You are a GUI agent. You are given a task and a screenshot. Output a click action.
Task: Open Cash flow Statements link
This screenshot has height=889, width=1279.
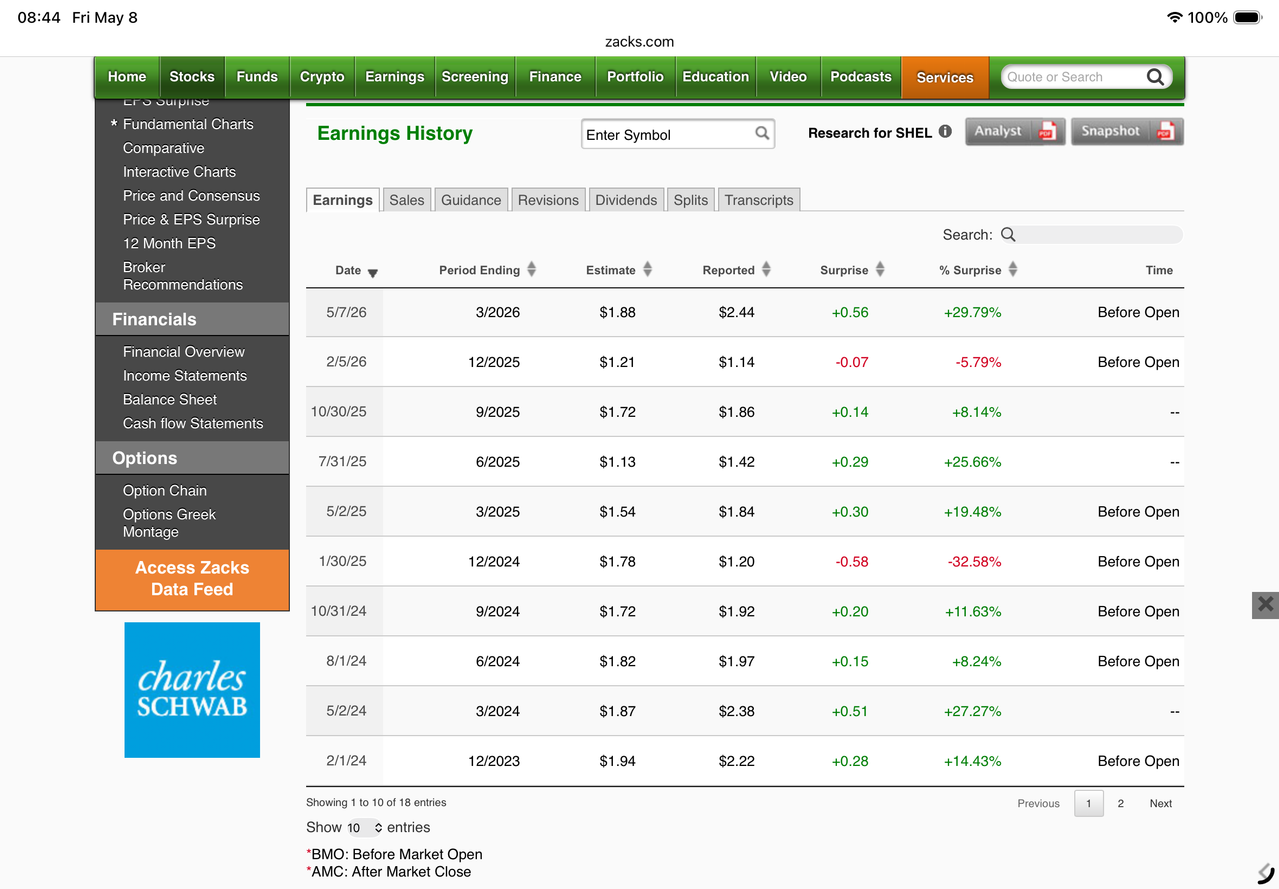[193, 424]
